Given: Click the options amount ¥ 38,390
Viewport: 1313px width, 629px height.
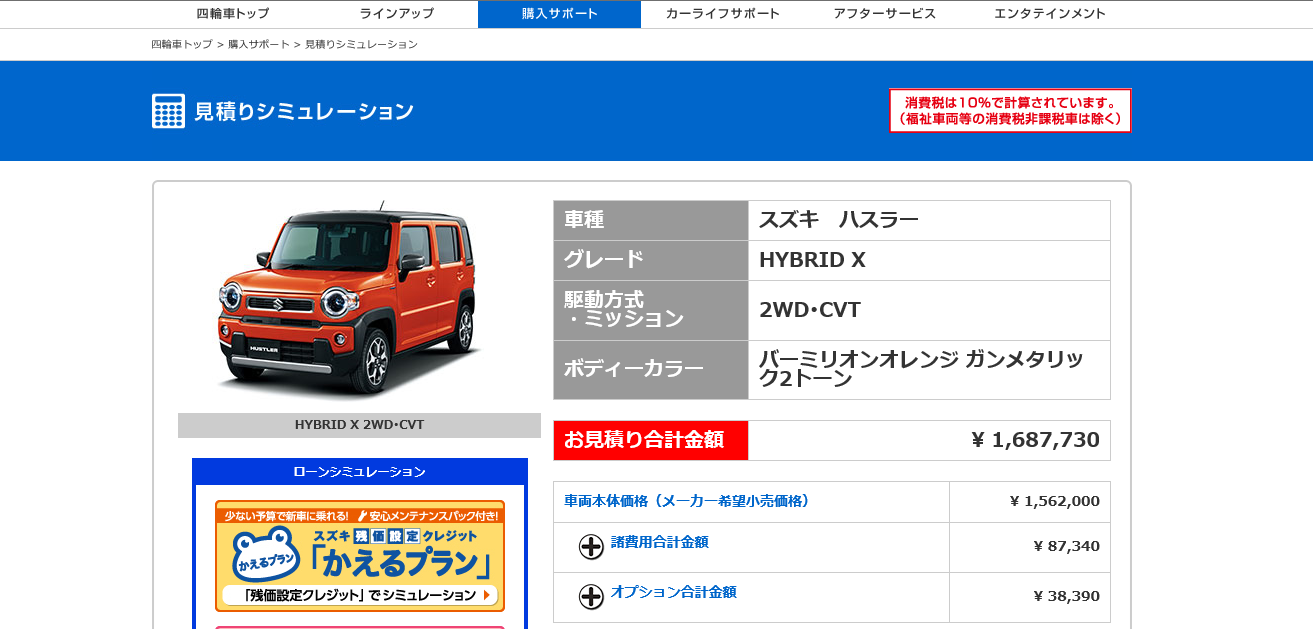Looking at the screenshot, I should pyautogui.click(x=1066, y=597).
